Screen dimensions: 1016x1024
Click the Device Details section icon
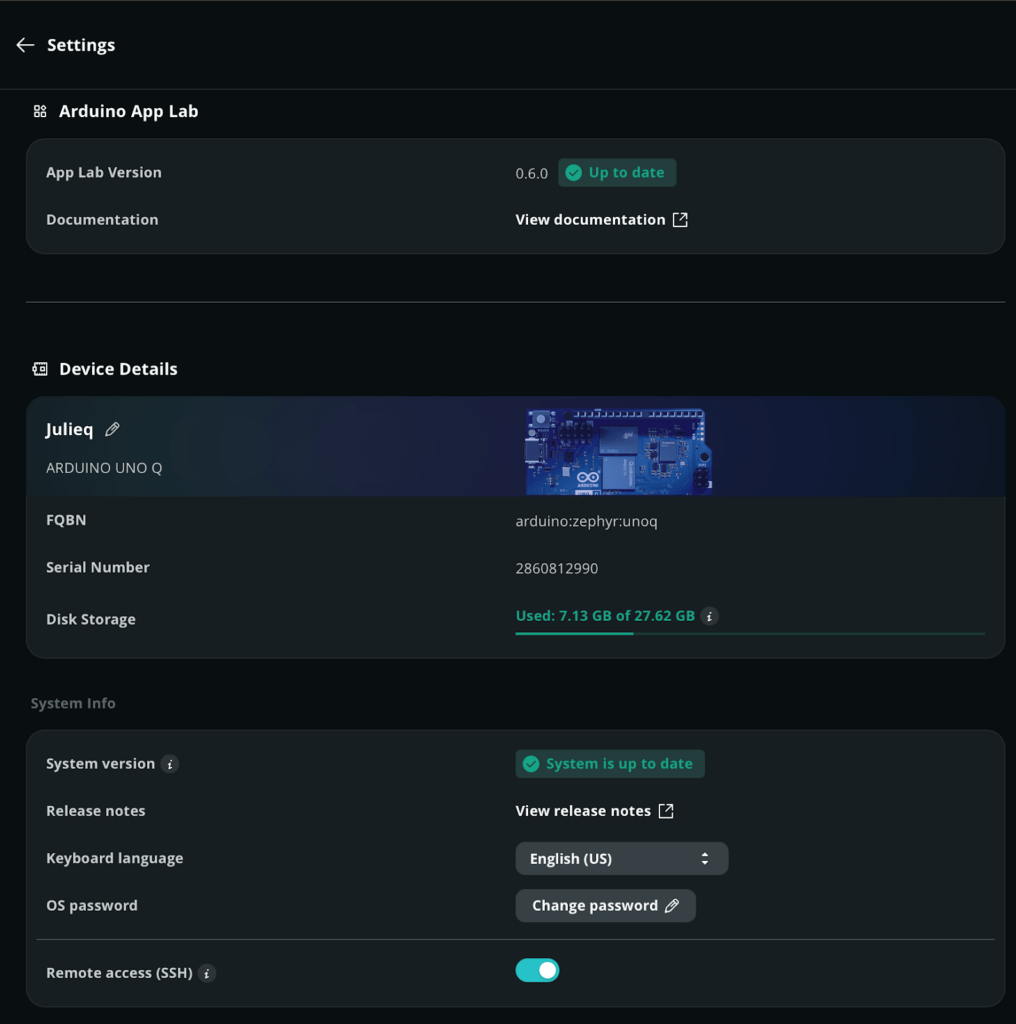coord(40,369)
